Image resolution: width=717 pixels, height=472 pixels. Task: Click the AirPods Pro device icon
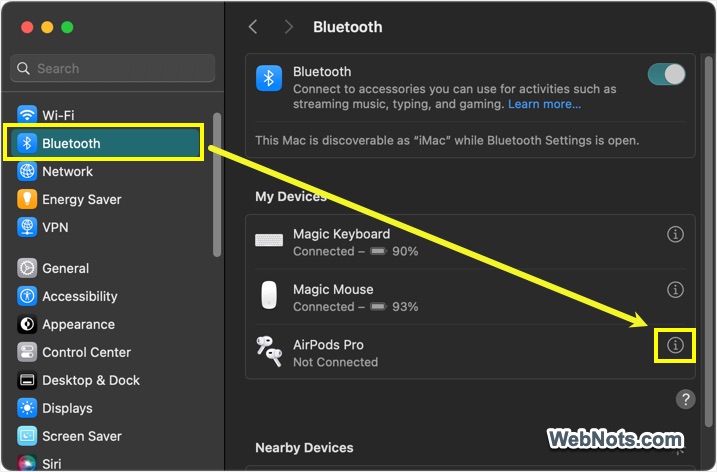tap(269, 351)
